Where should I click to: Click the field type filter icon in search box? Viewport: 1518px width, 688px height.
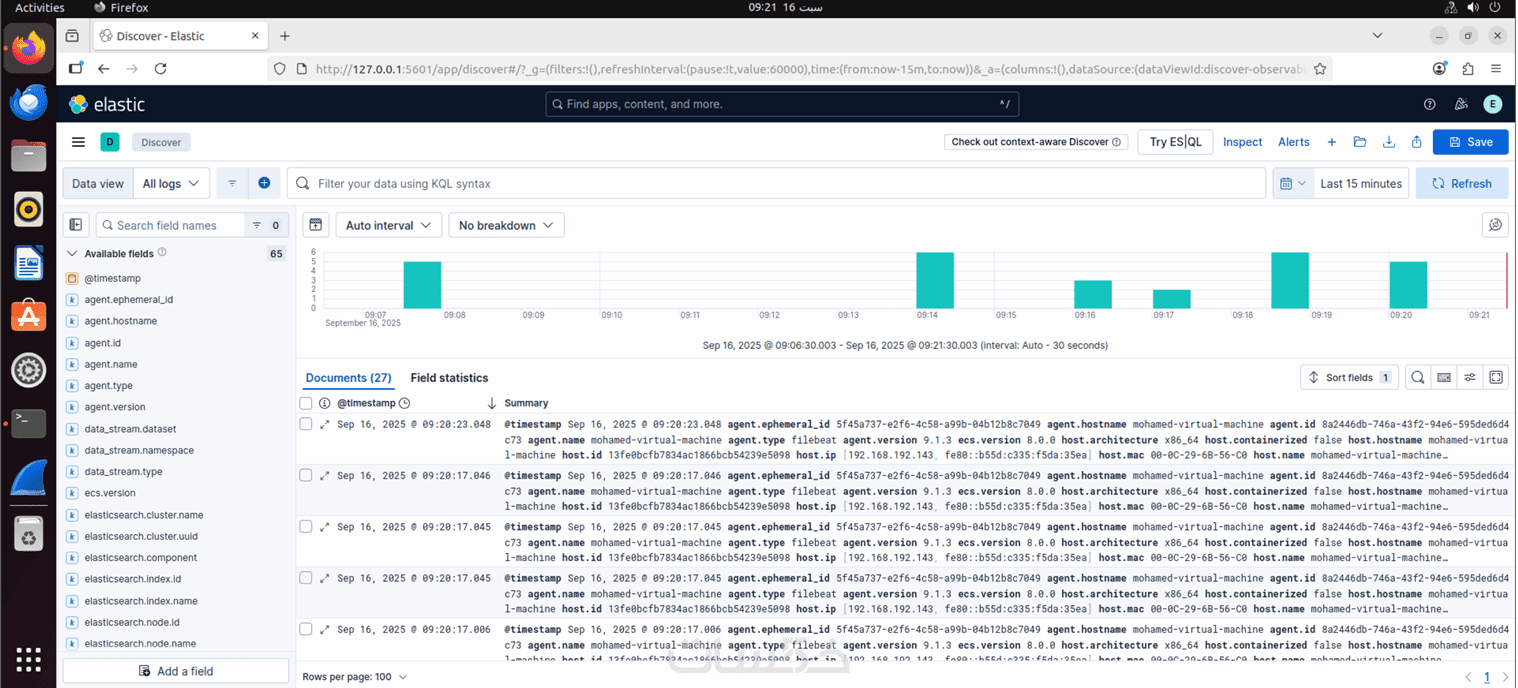point(257,225)
